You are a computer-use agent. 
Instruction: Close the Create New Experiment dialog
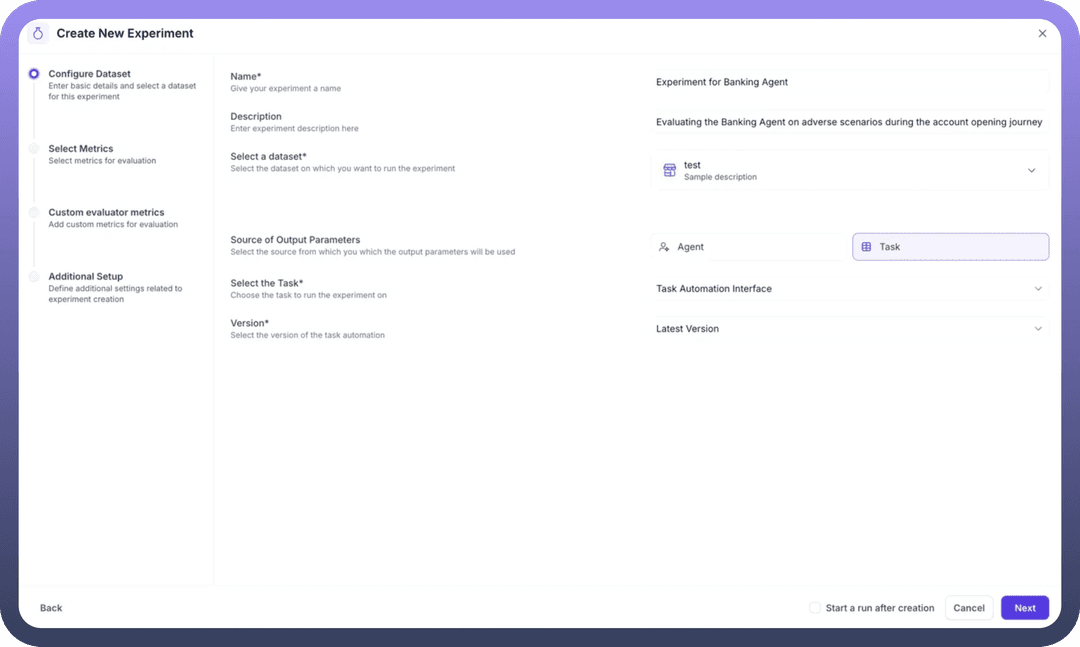pos(1042,33)
